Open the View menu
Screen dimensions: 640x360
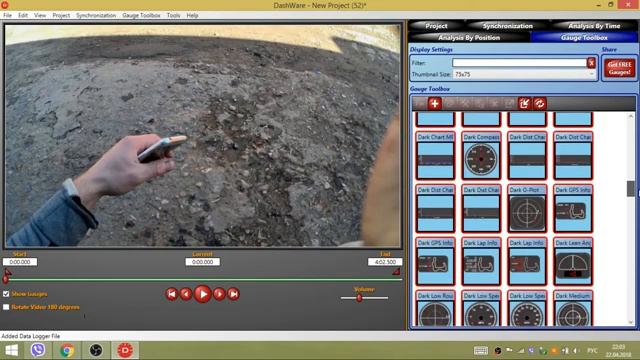(x=40, y=15)
